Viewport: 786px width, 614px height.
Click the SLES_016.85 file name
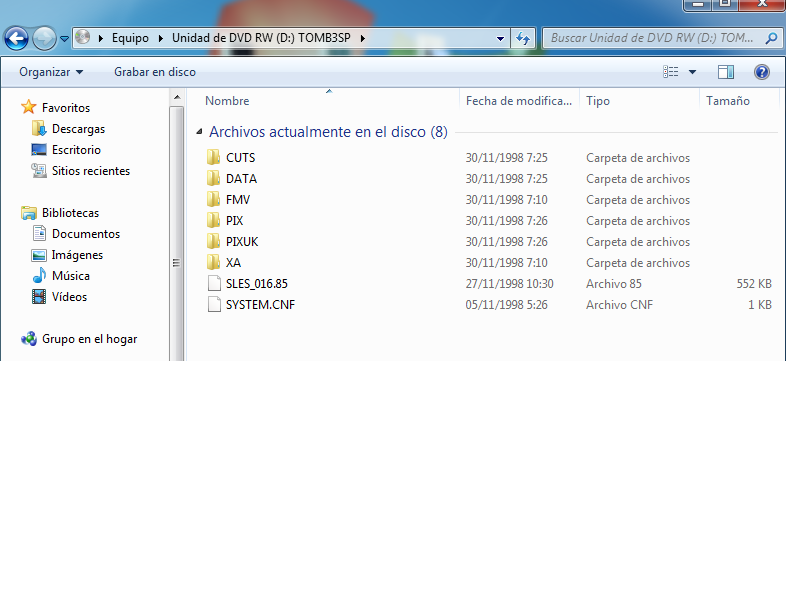click(257, 284)
